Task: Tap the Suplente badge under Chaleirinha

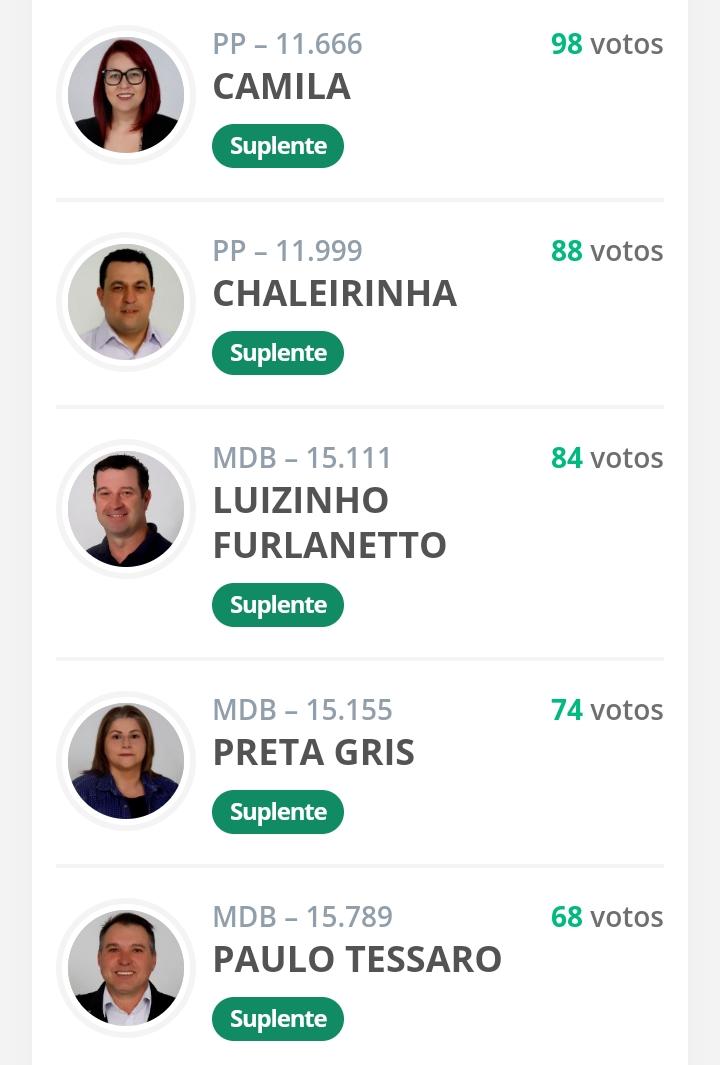Action: pos(278,353)
